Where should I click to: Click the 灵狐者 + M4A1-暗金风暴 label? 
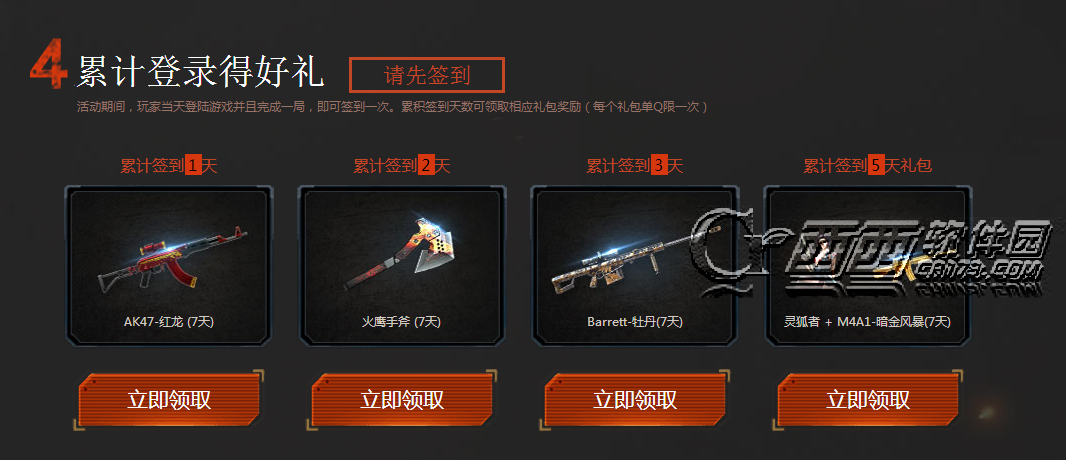point(867,321)
